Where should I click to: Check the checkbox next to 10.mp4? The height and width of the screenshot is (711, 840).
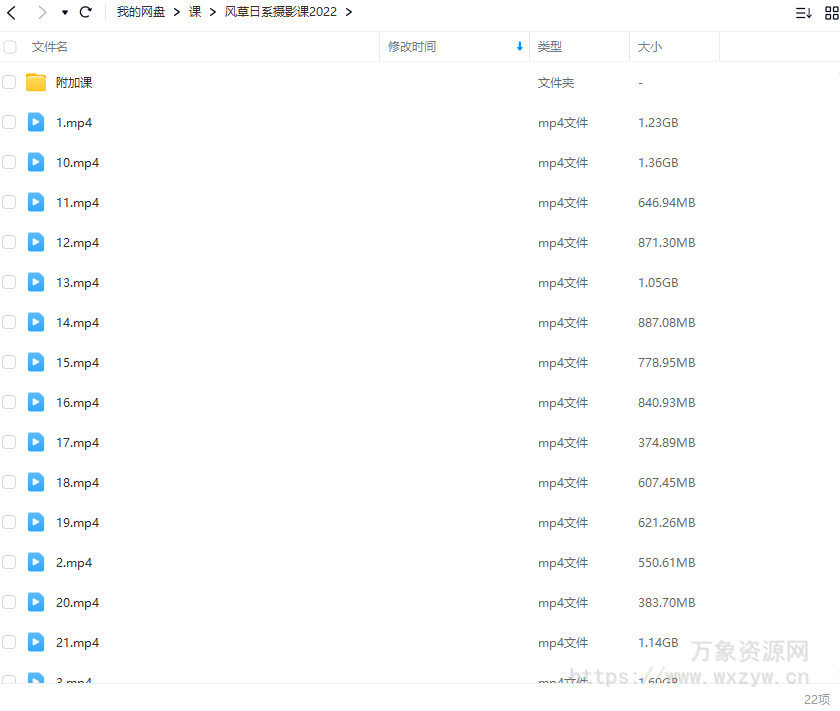pyautogui.click(x=10, y=162)
